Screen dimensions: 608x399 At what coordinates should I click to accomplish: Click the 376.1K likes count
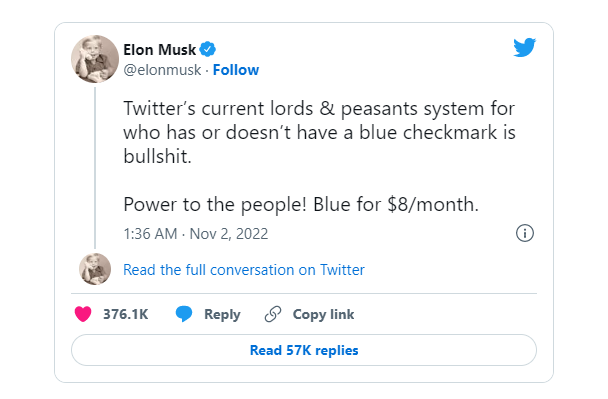(126, 314)
